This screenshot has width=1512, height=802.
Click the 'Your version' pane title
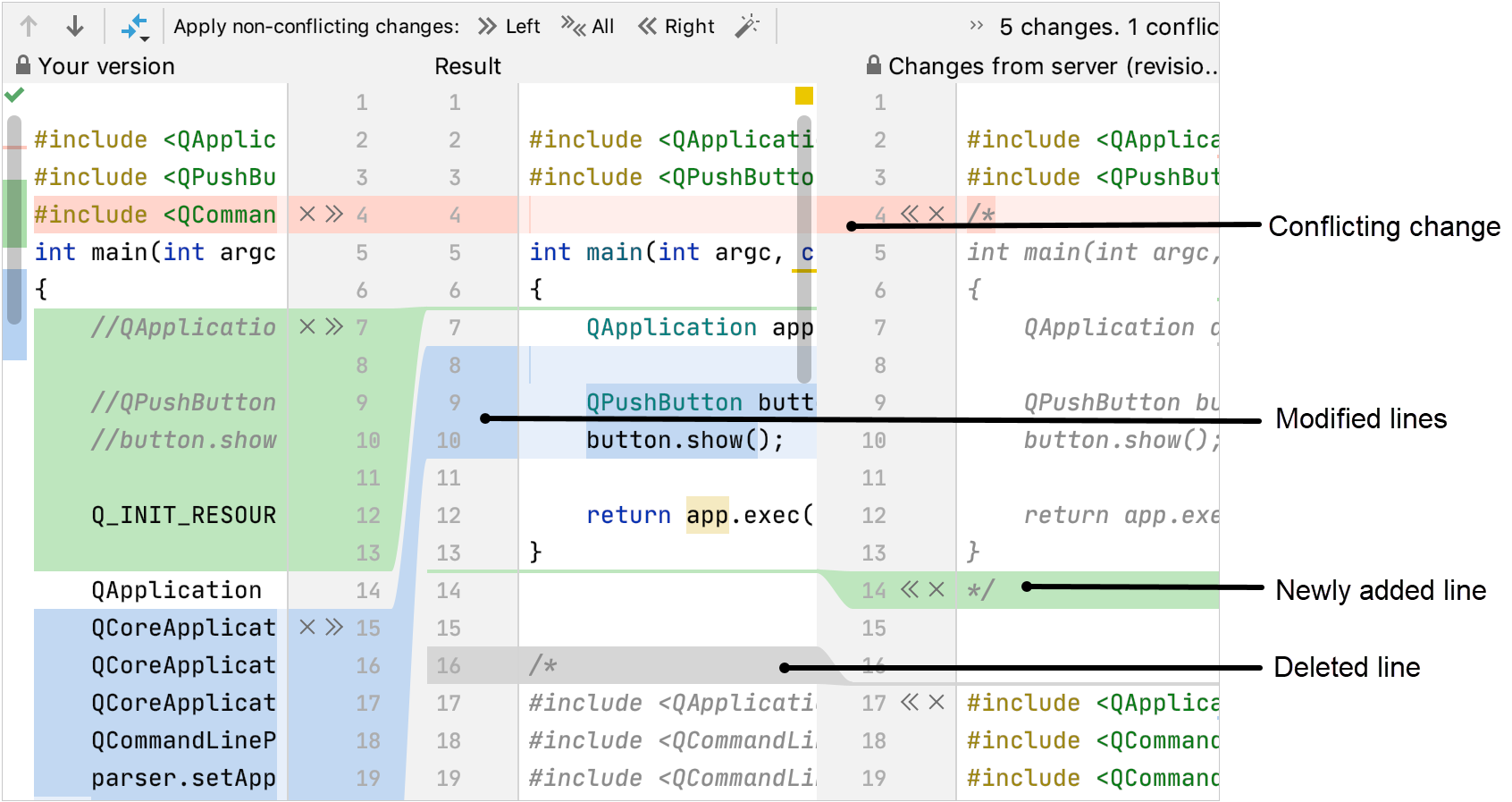106,66
